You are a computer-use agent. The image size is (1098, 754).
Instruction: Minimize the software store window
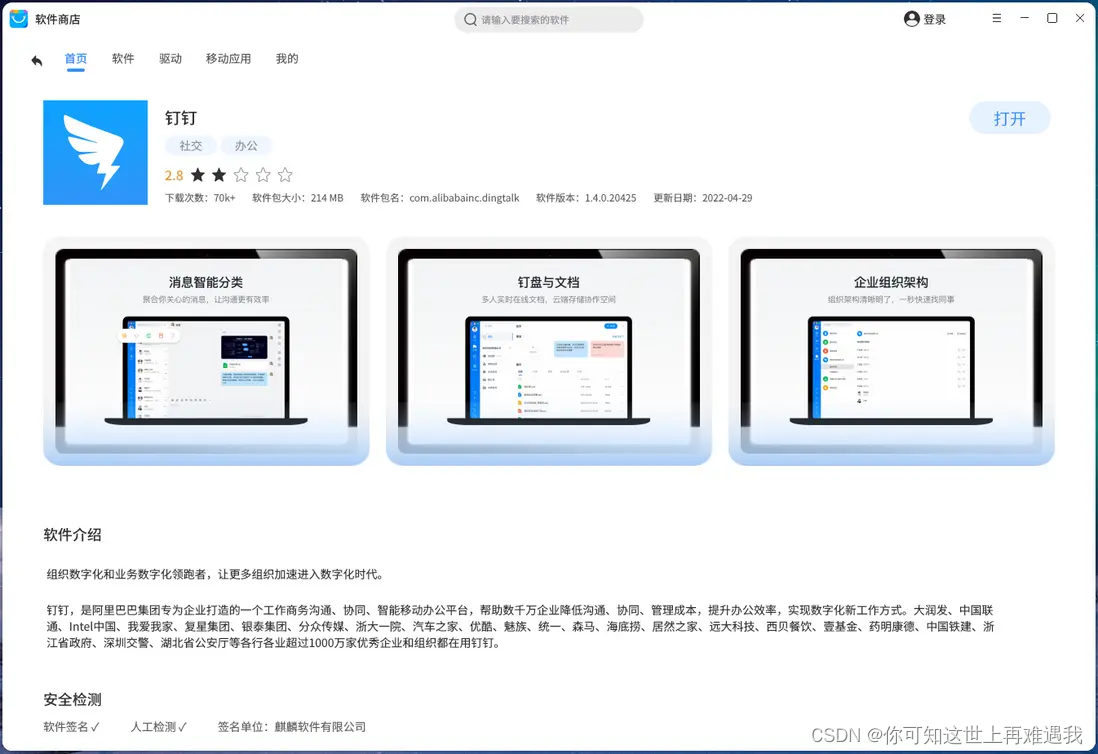pyautogui.click(x=1024, y=18)
